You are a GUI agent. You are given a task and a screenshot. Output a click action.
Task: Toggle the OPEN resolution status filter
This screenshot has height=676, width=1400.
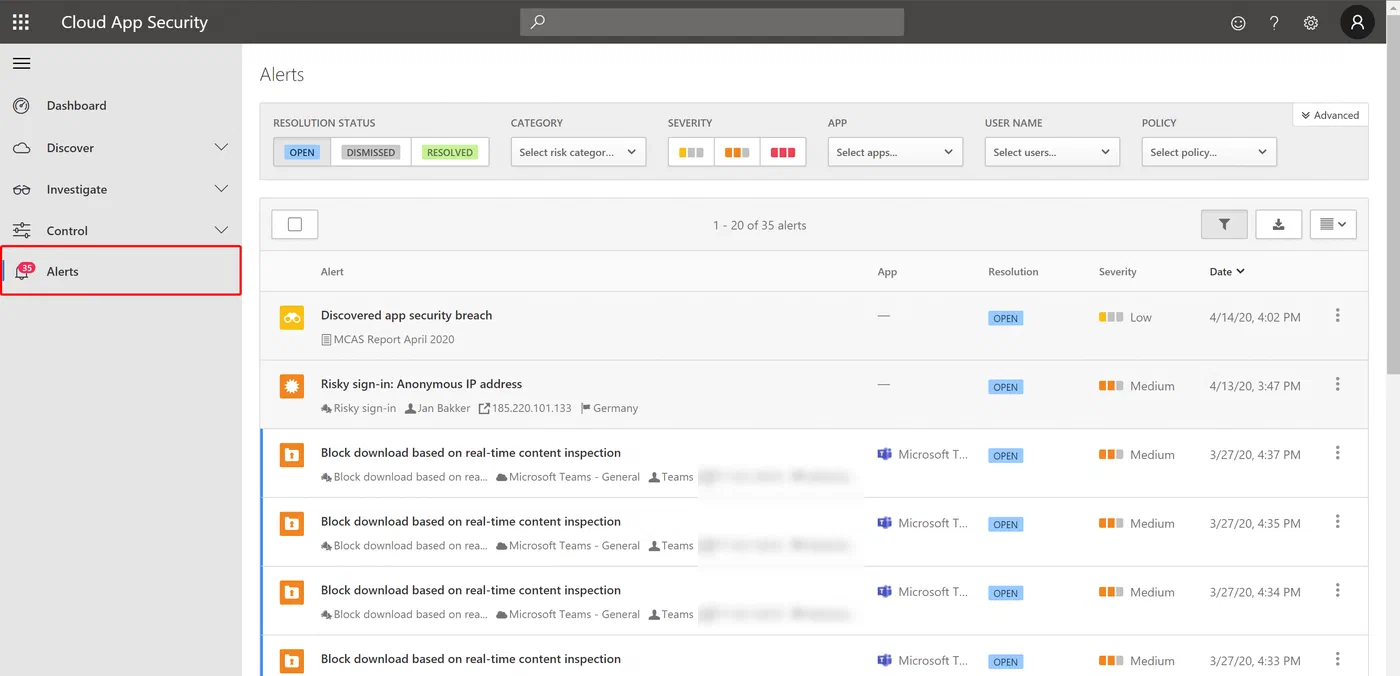click(301, 152)
